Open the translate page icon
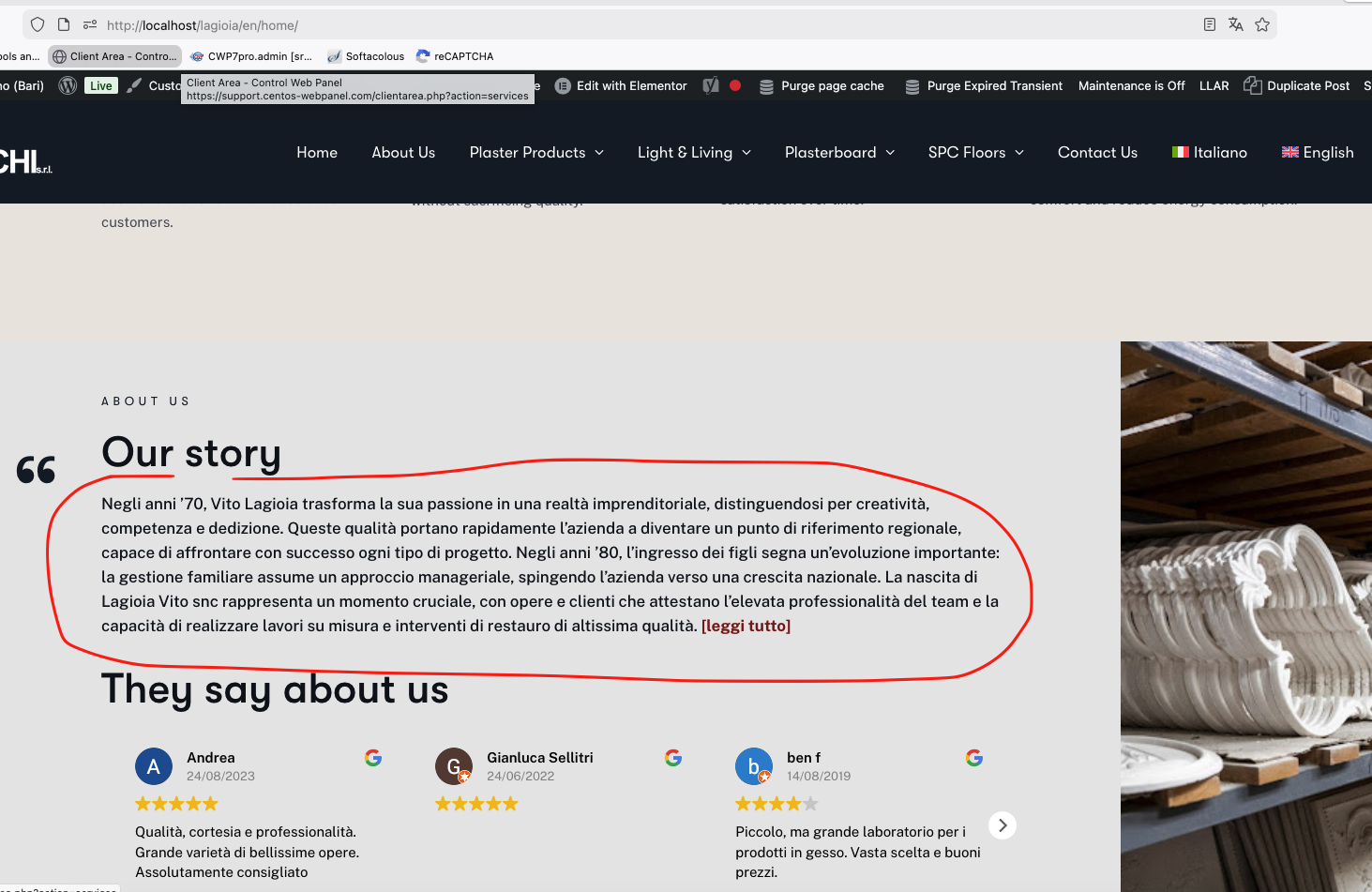The height and width of the screenshot is (892, 1372). [1236, 25]
